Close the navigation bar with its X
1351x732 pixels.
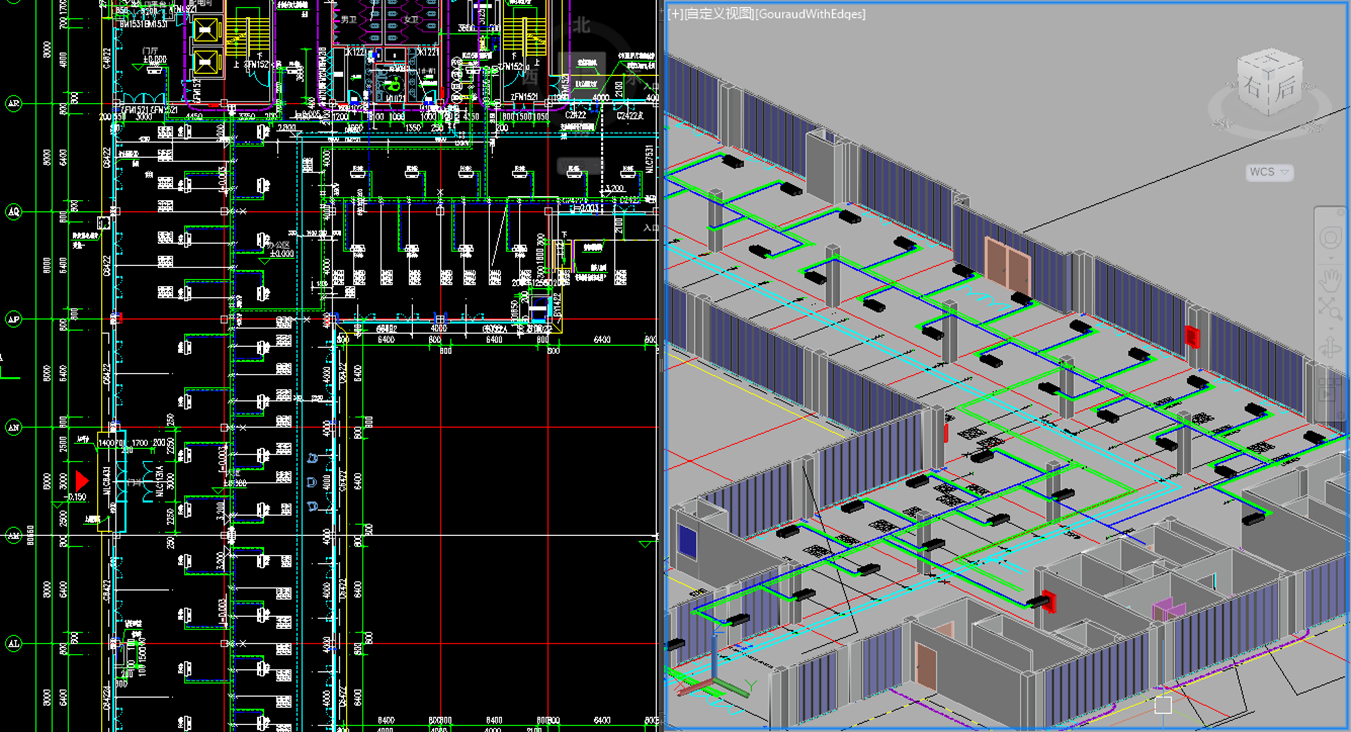(x=1342, y=211)
